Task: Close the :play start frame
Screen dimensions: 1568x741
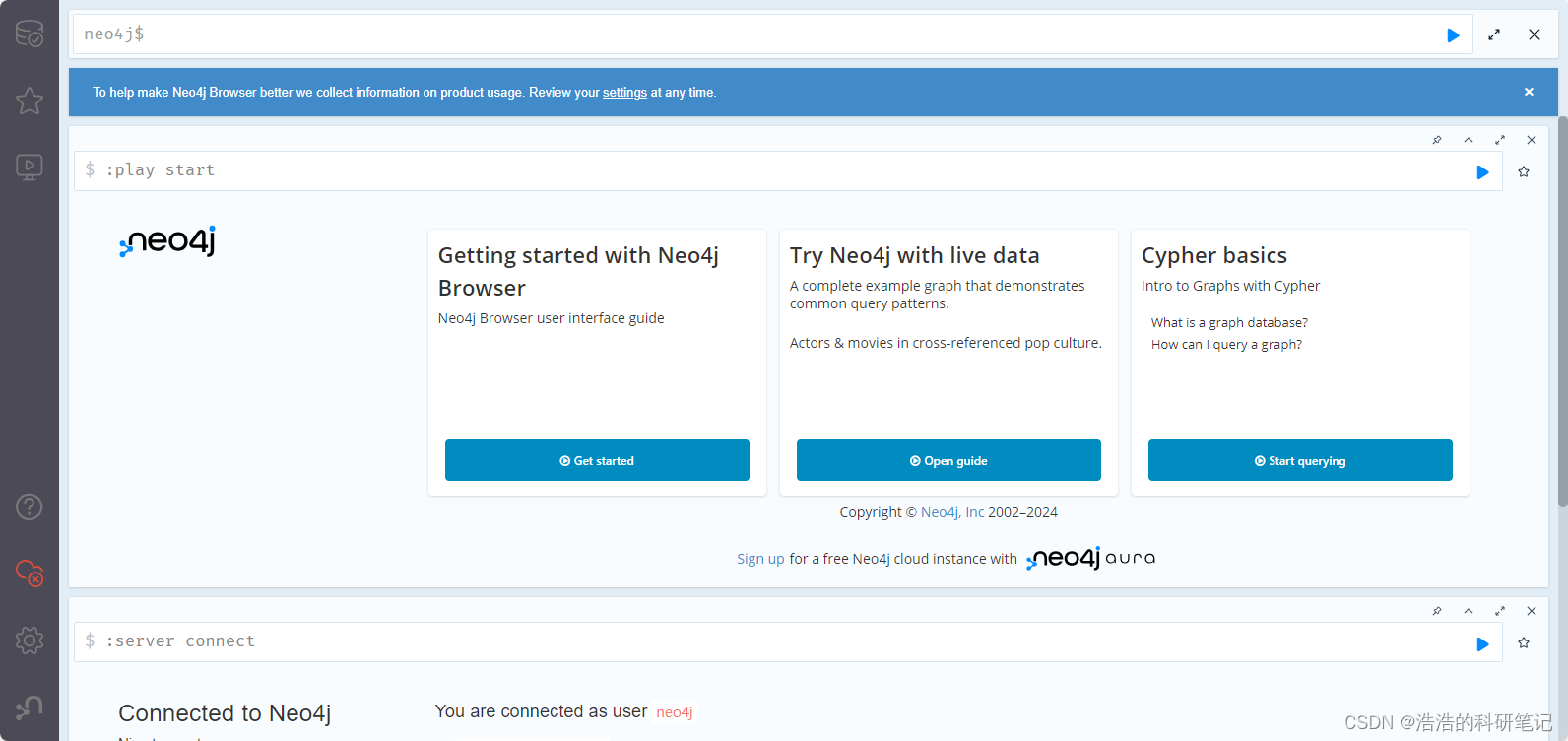Action: pyautogui.click(x=1532, y=140)
